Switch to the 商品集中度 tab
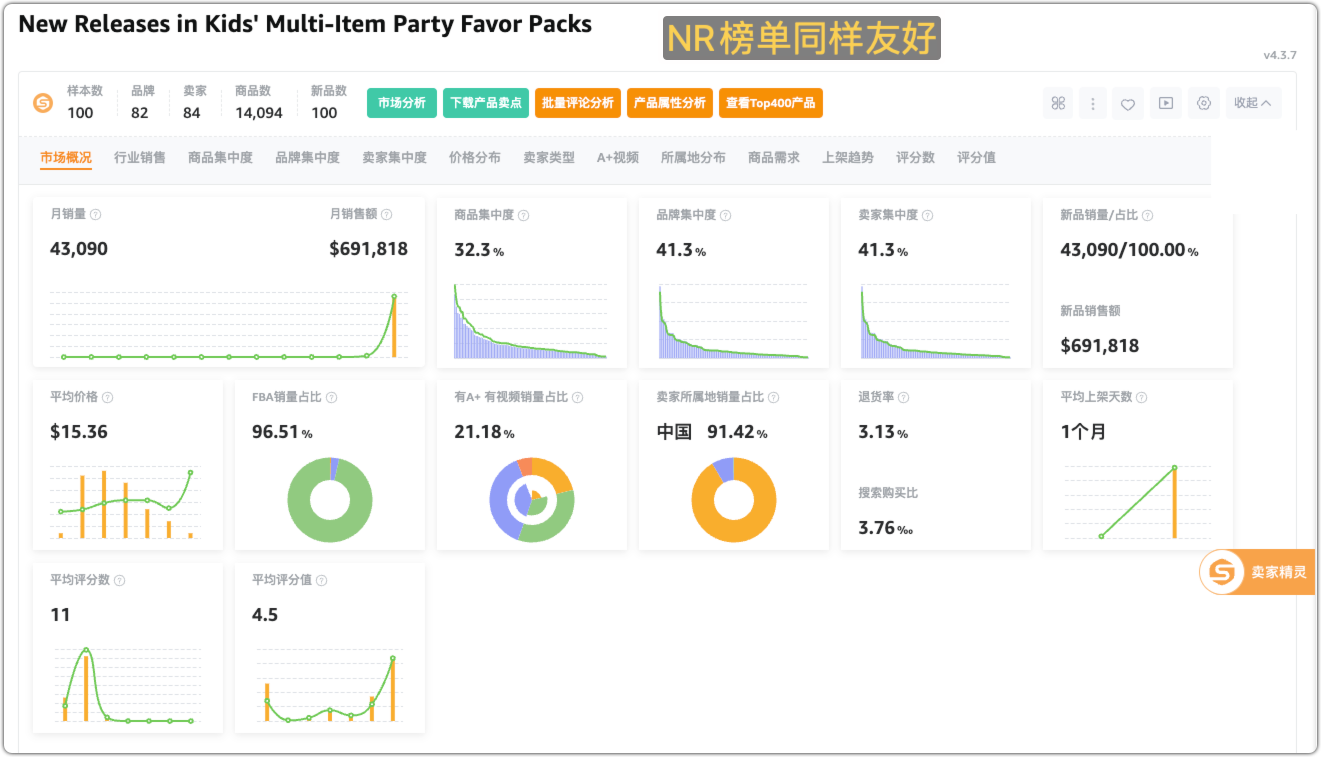 (220, 157)
